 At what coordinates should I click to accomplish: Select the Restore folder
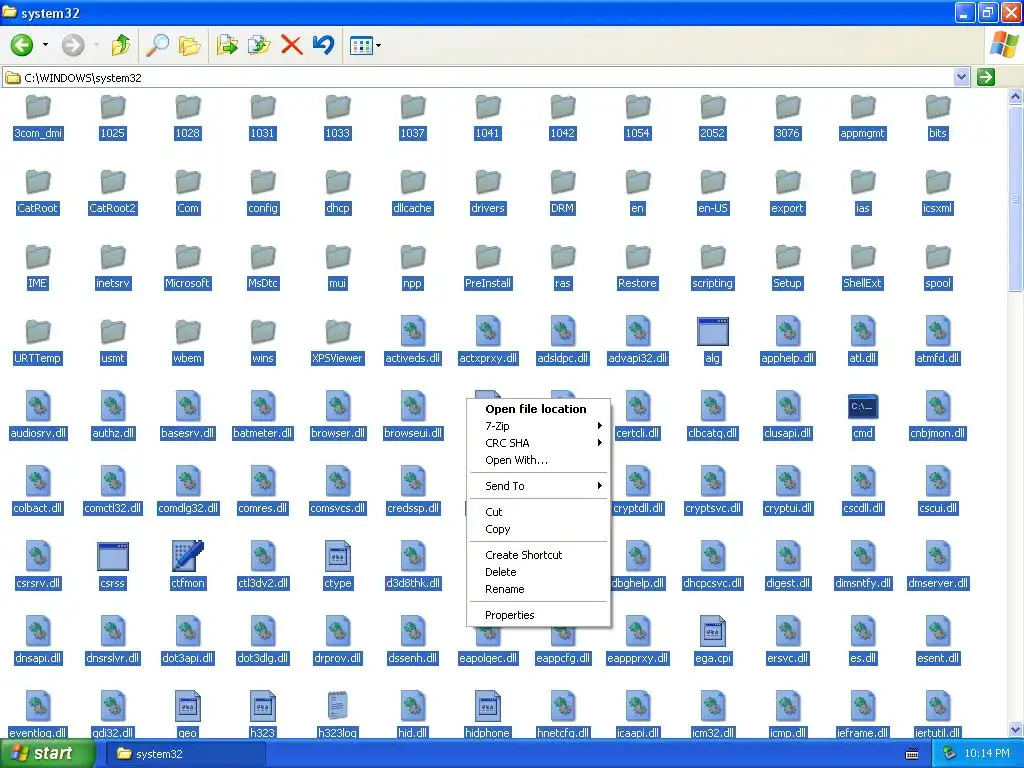637,256
